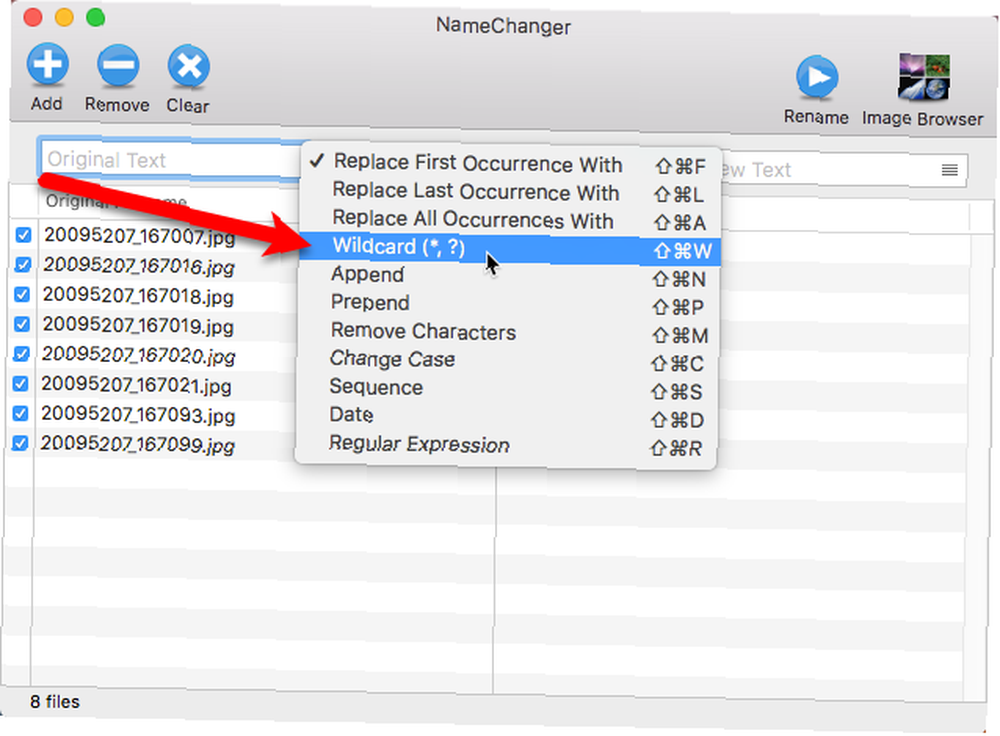The width and height of the screenshot is (1000, 736).
Task: Select file name 20095207_167021.jpg
Action: pos(136,385)
